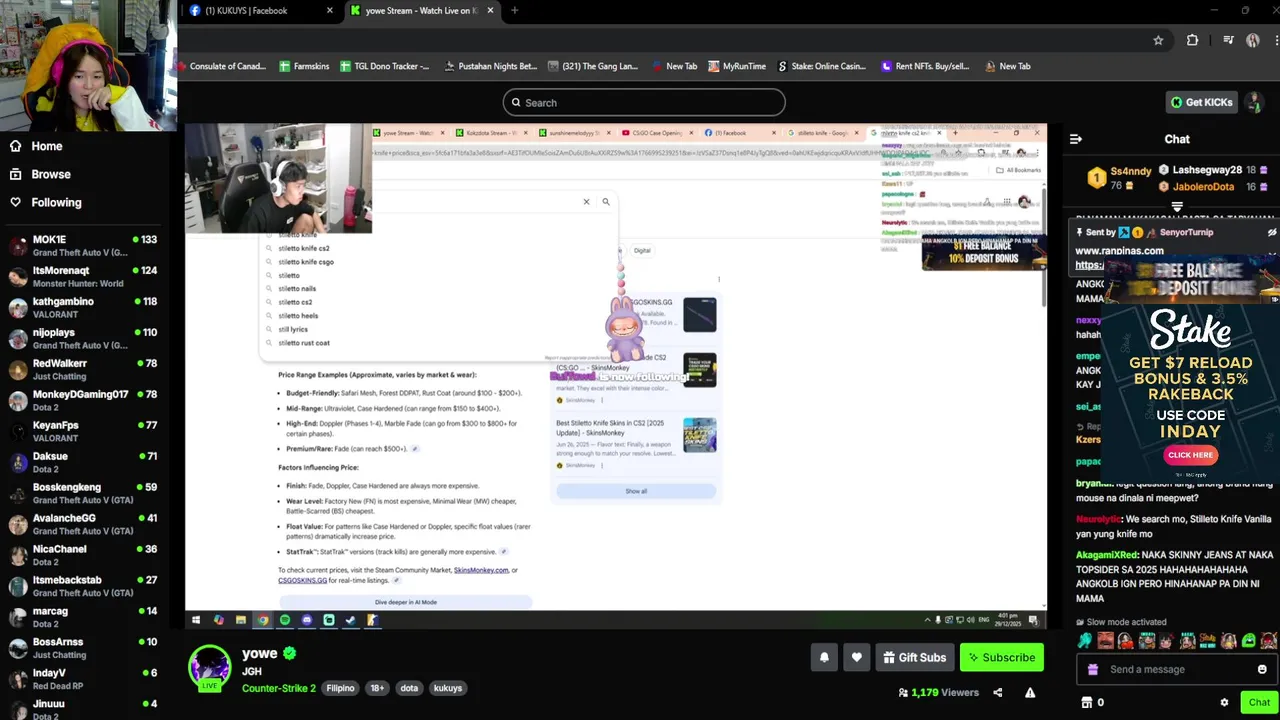Open nijoplays channel in sidebar
The width and height of the screenshot is (1280, 720).
tap(82, 339)
